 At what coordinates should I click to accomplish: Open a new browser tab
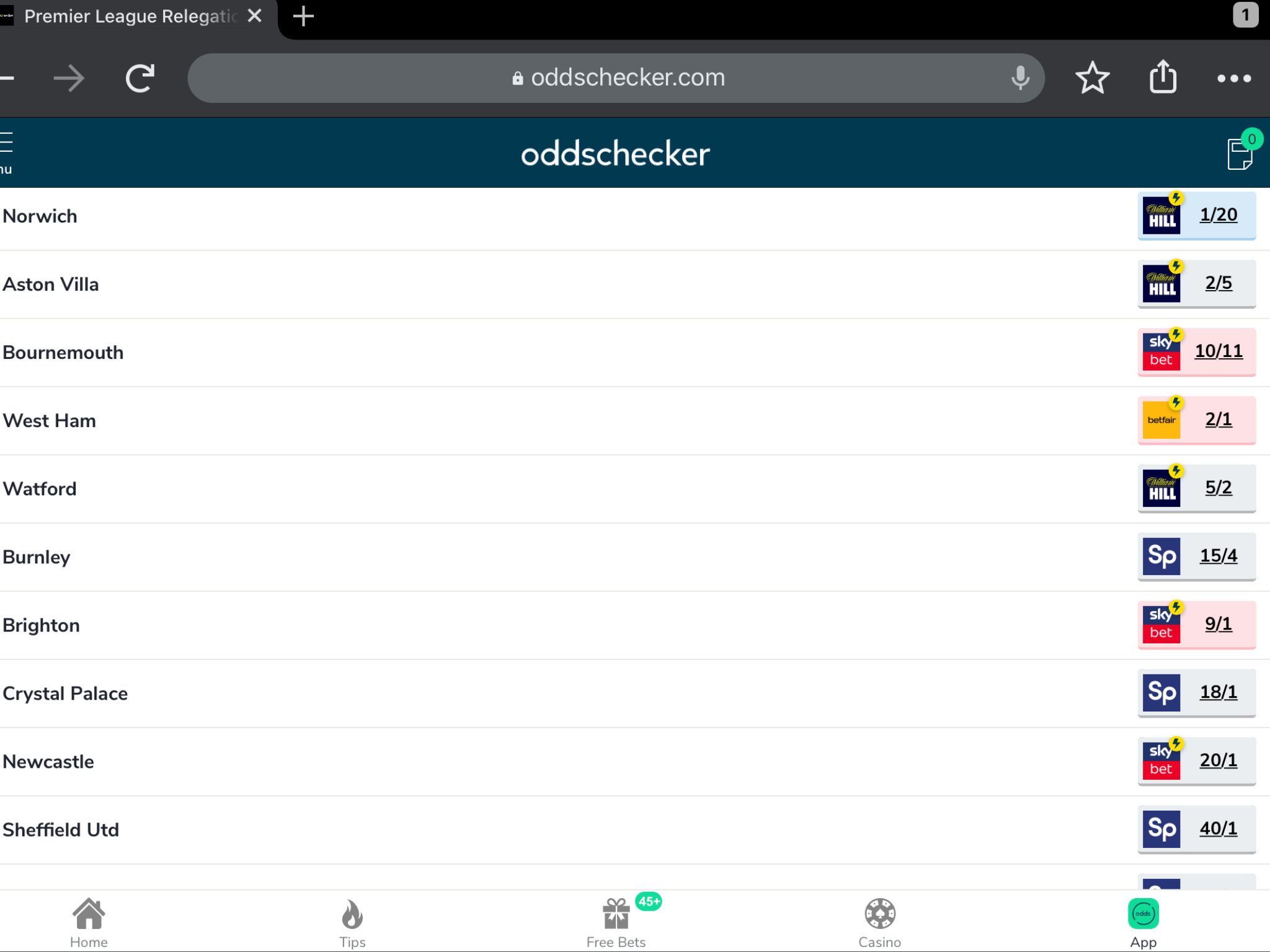pyautogui.click(x=303, y=16)
